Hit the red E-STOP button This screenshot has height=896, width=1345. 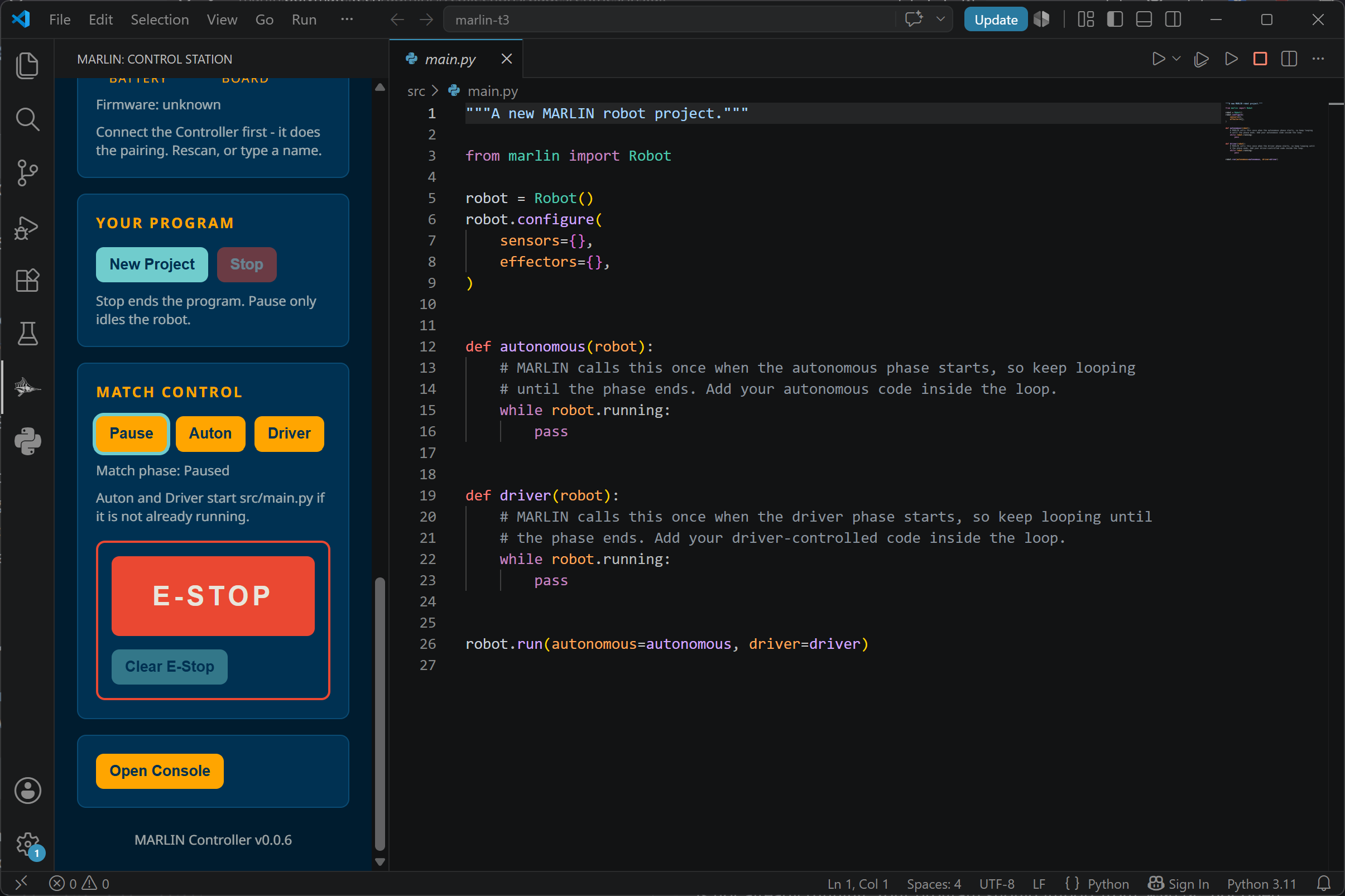click(213, 596)
